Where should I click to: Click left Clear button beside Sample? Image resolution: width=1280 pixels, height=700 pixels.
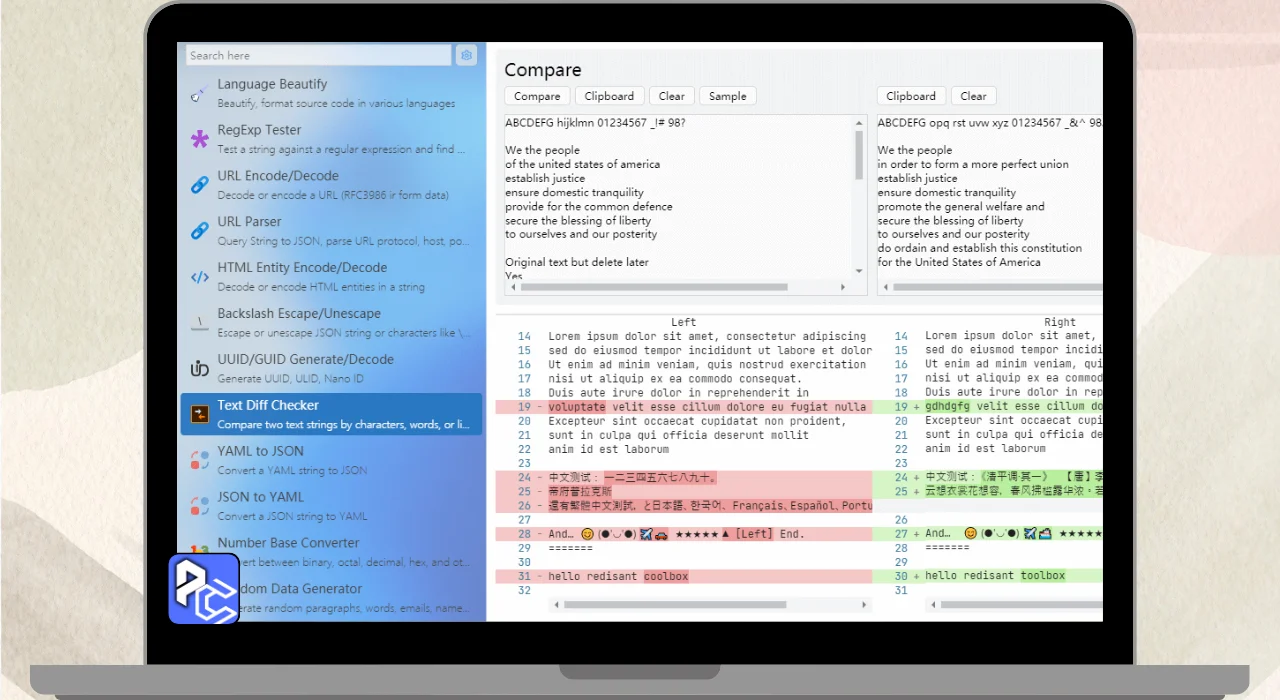pyautogui.click(x=672, y=96)
